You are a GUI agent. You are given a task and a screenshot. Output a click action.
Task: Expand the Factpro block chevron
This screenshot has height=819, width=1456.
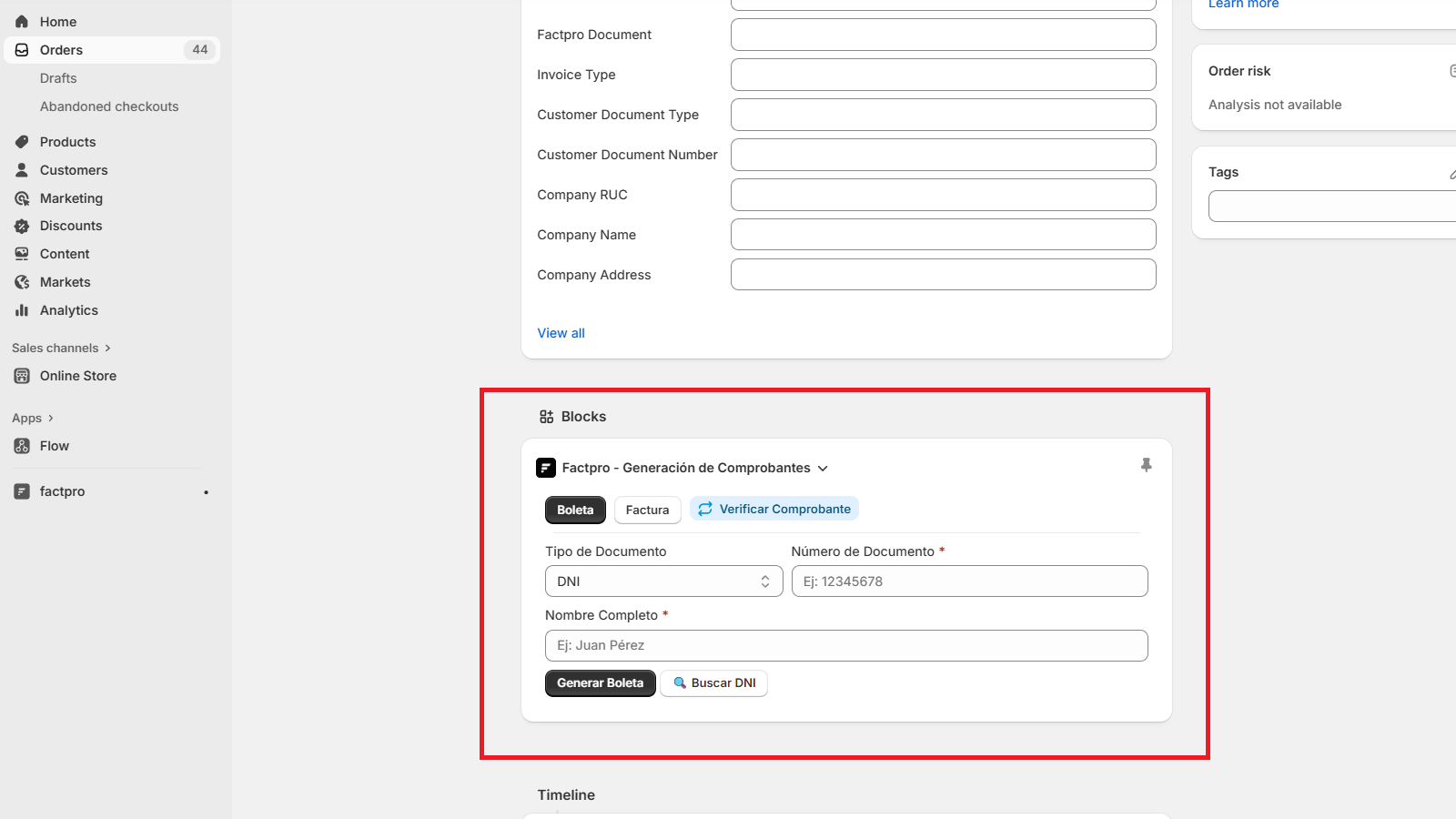coord(823,467)
